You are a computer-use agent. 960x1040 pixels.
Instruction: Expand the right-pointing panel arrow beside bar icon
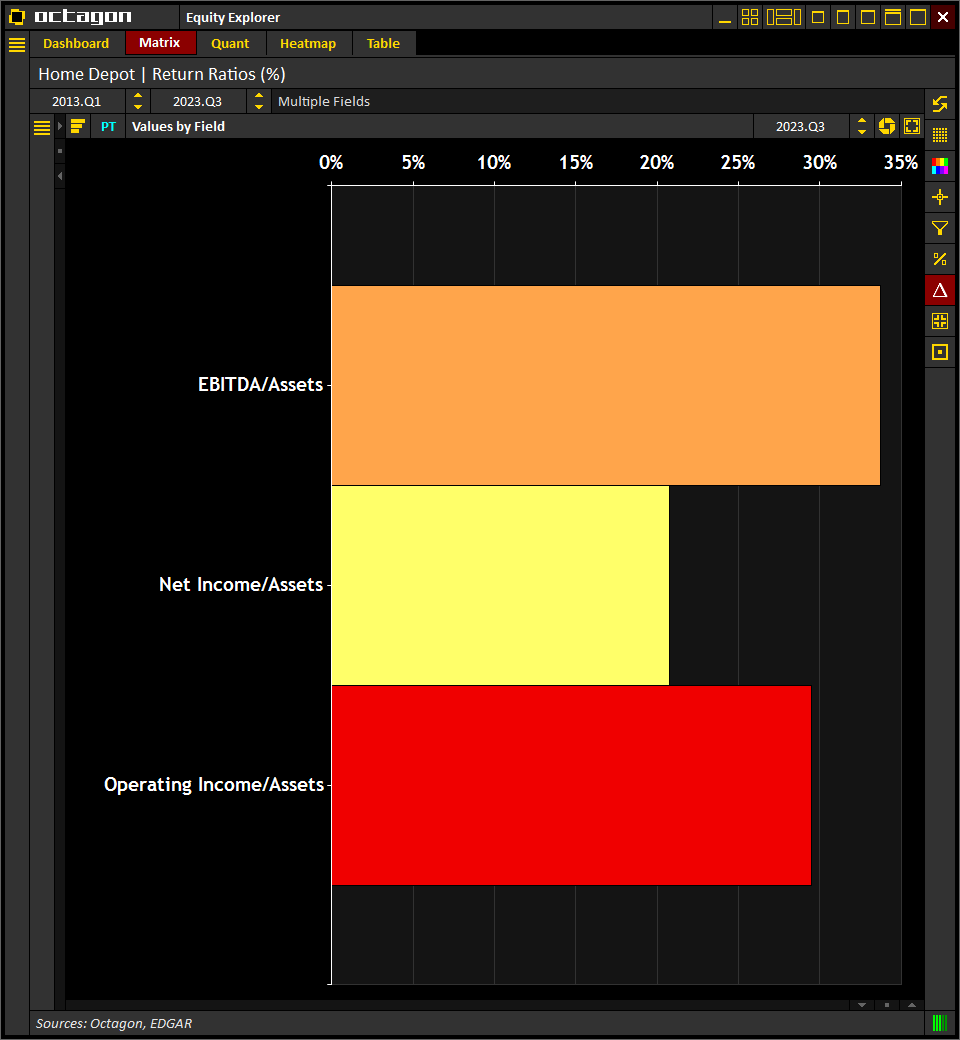tap(60, 126)
